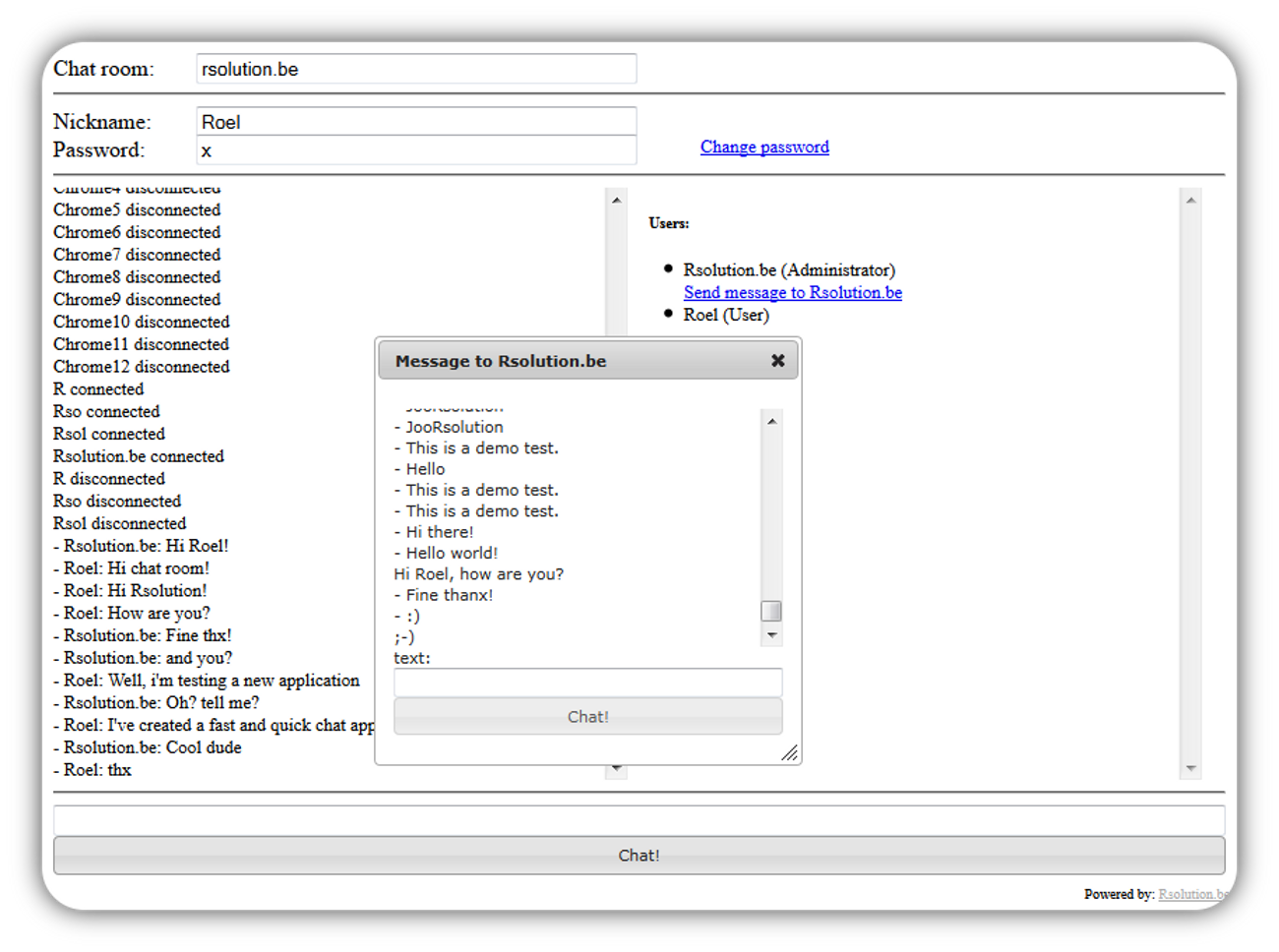Image resolution: width=1279 pixels, height=952 pixels.
Task: Close the Message to Rsolution.be dialog
Action: pyautogui.click(x=777, y=361)
